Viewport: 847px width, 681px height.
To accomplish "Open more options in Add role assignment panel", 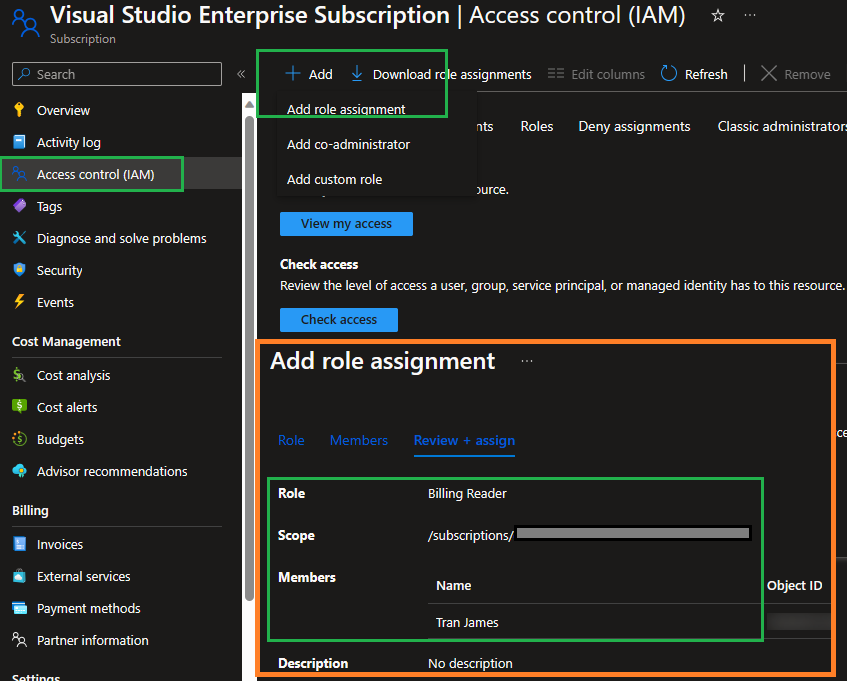I will [527, 360].
